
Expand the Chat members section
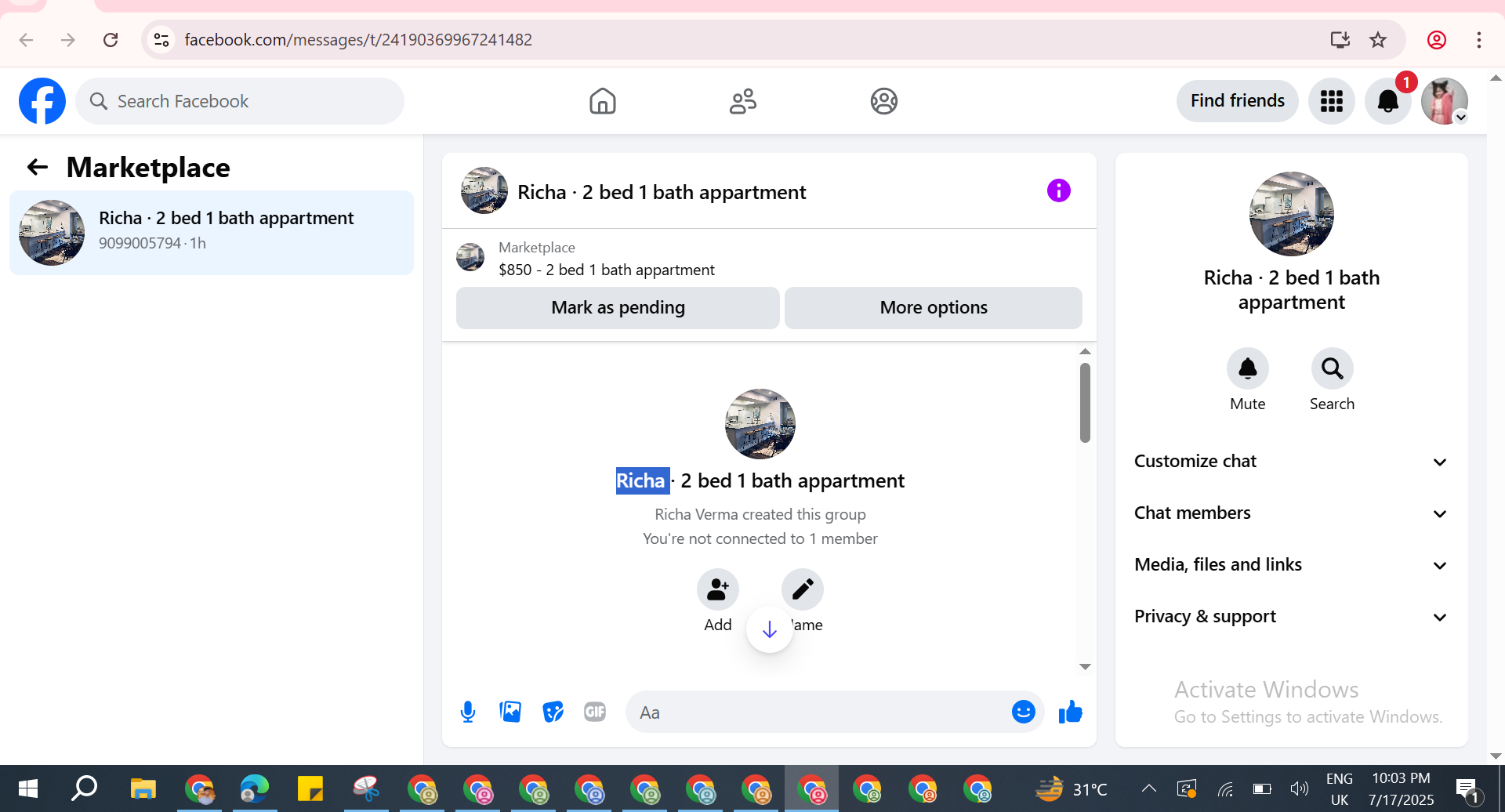tap(1291, 513)
